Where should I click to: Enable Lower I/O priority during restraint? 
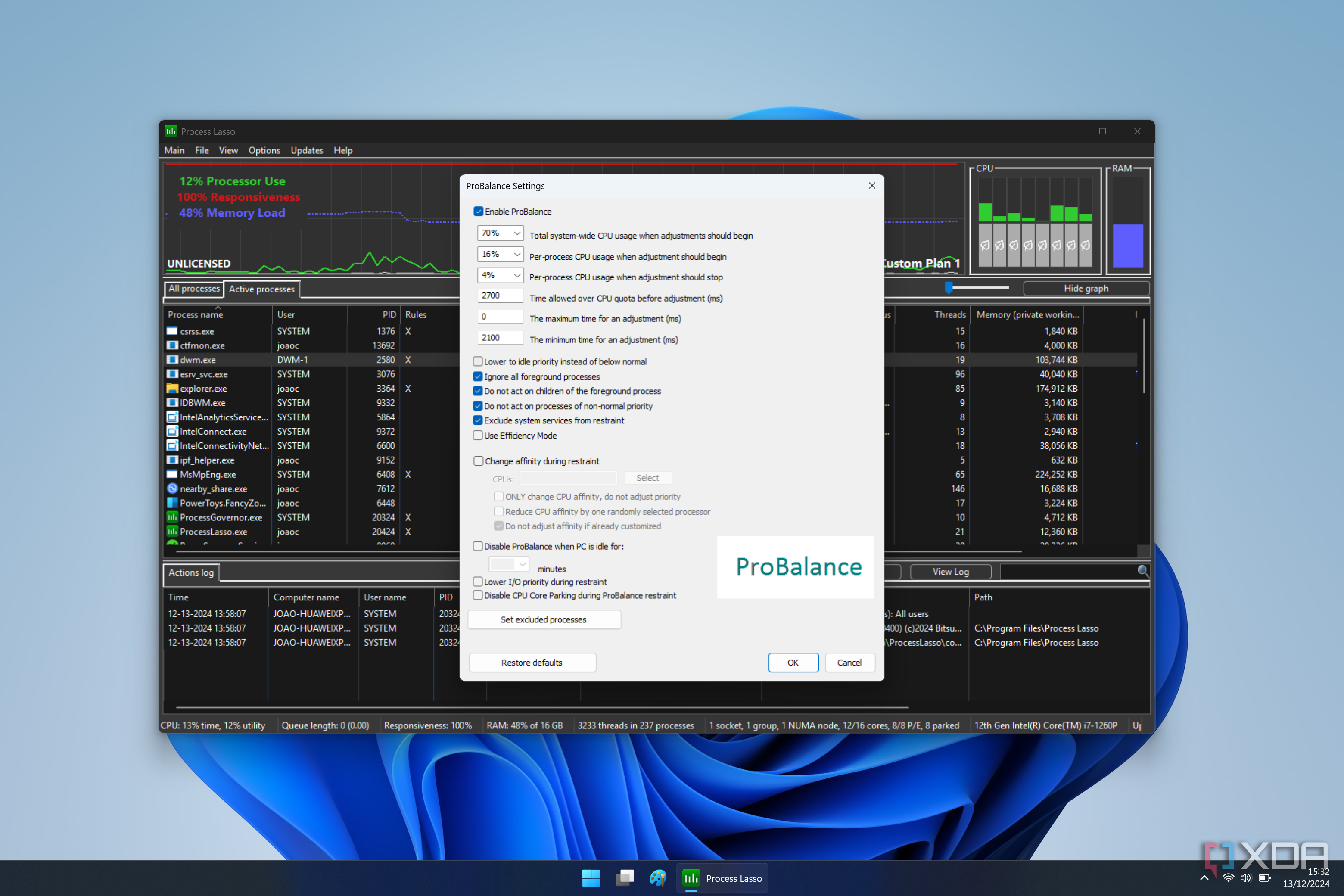[478, 582]
